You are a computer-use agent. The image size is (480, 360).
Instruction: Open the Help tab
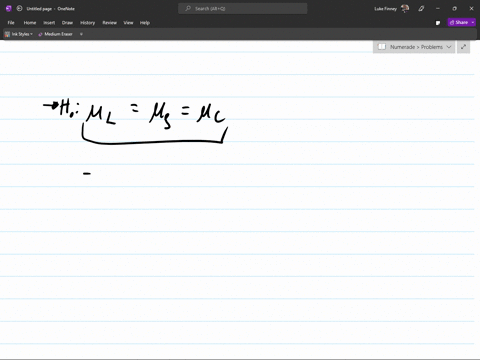click(x=145, y=23)
